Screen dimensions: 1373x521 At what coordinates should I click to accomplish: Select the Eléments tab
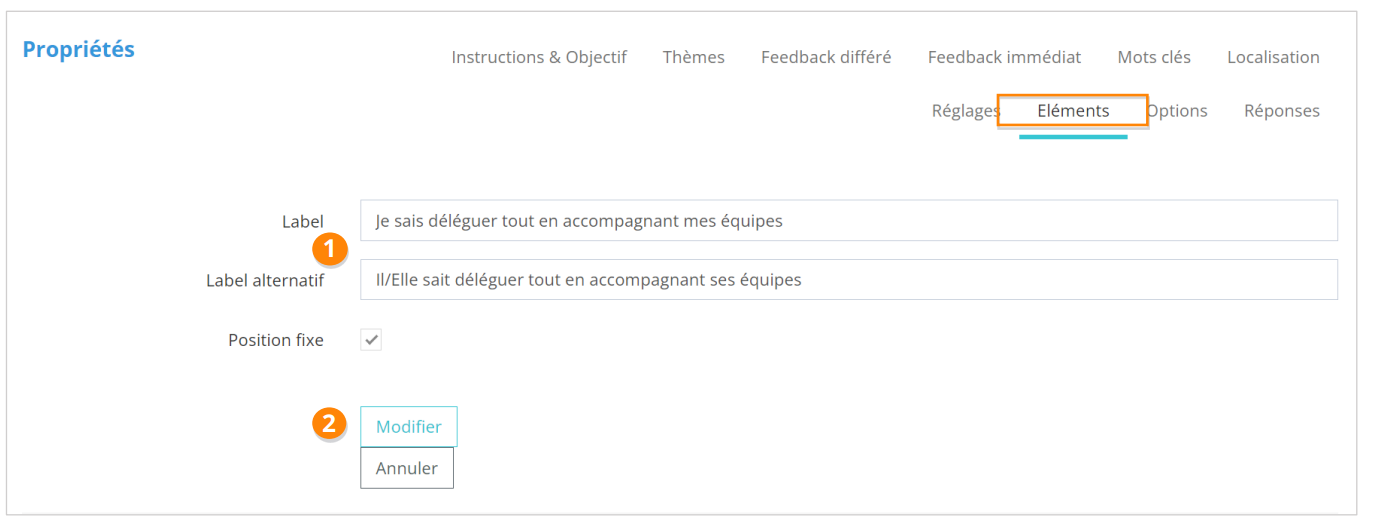1073,111
